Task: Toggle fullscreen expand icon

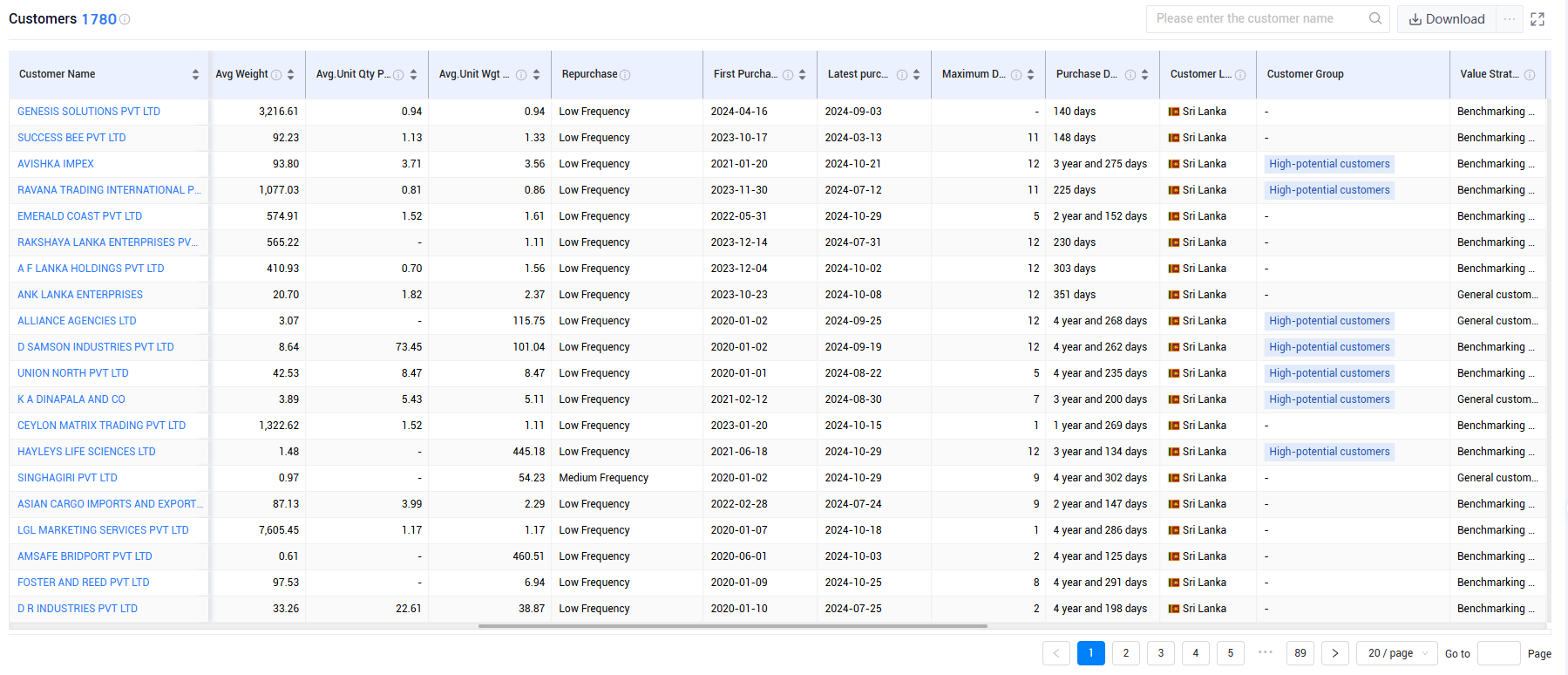Action: pyautogui.click(x=1537, y=19)
